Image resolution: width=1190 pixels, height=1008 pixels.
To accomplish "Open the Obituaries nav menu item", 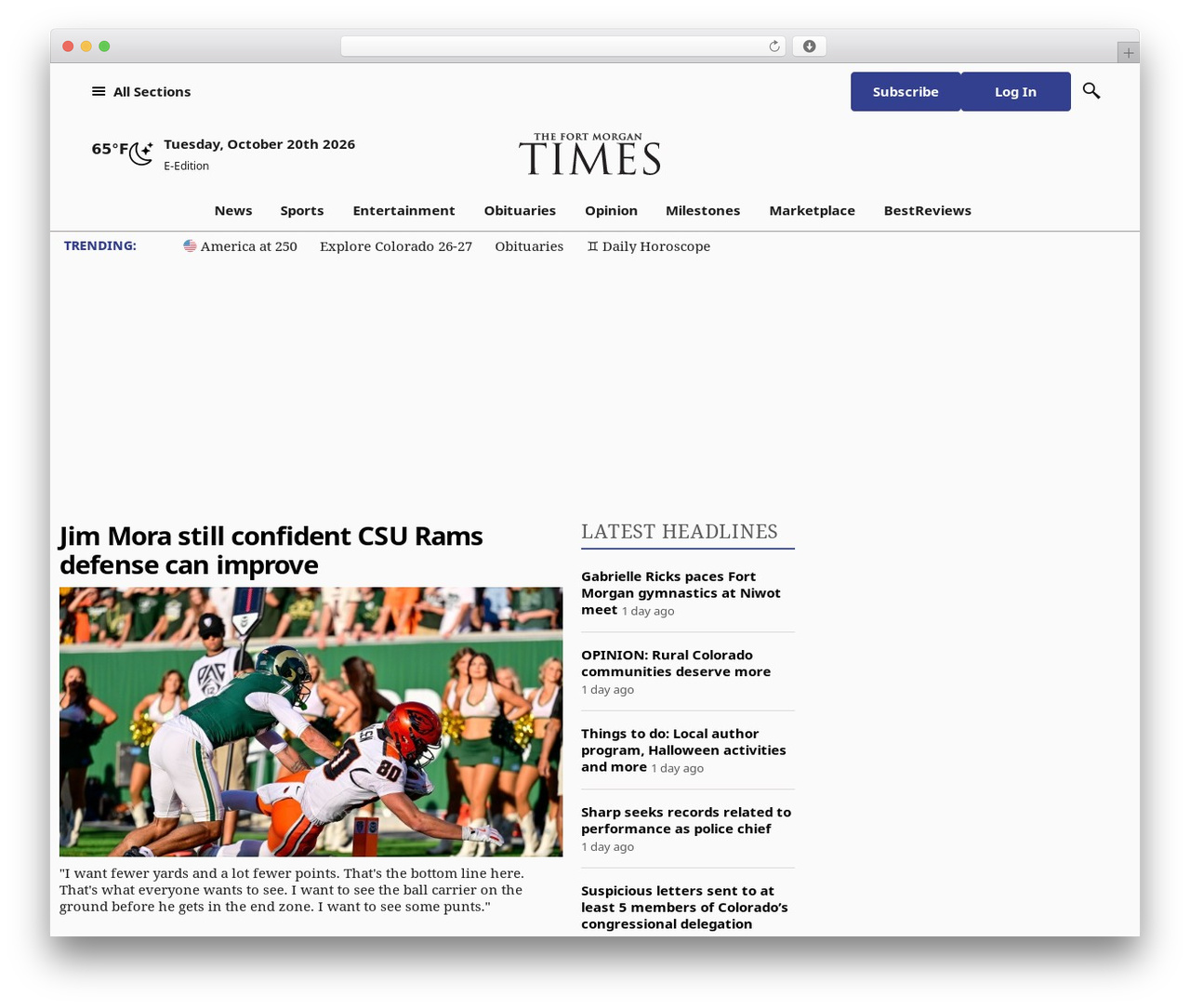I will (x=520, y=210).
